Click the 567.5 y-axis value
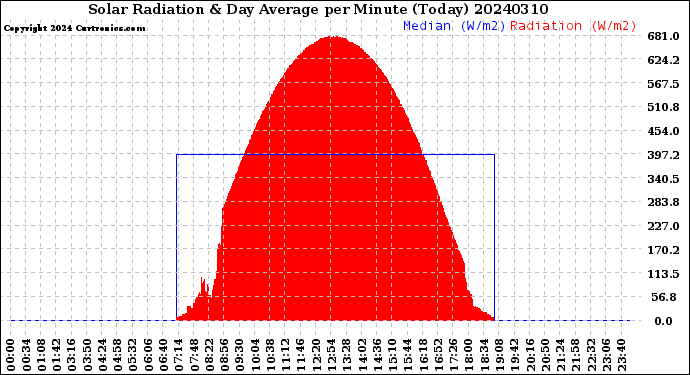The width and height of the screenshot is (690, 375). pyautogui.click(x=663, y=84)
